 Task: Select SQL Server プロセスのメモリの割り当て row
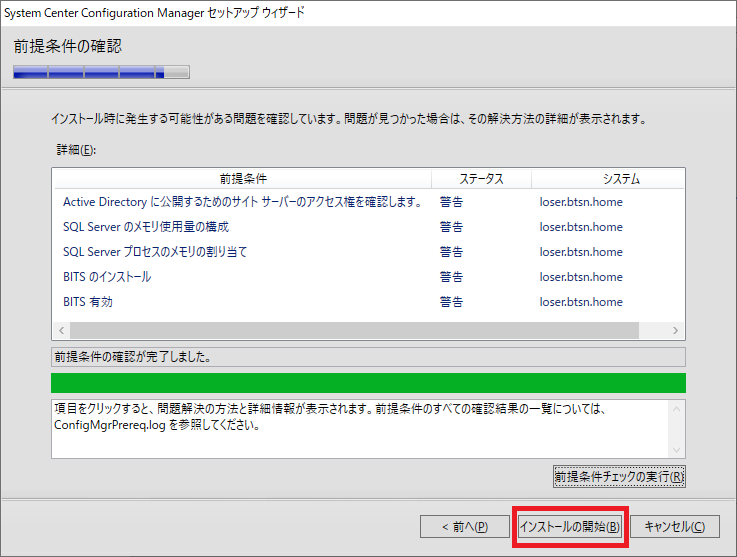pyautogui.click(x=369, y=251)
